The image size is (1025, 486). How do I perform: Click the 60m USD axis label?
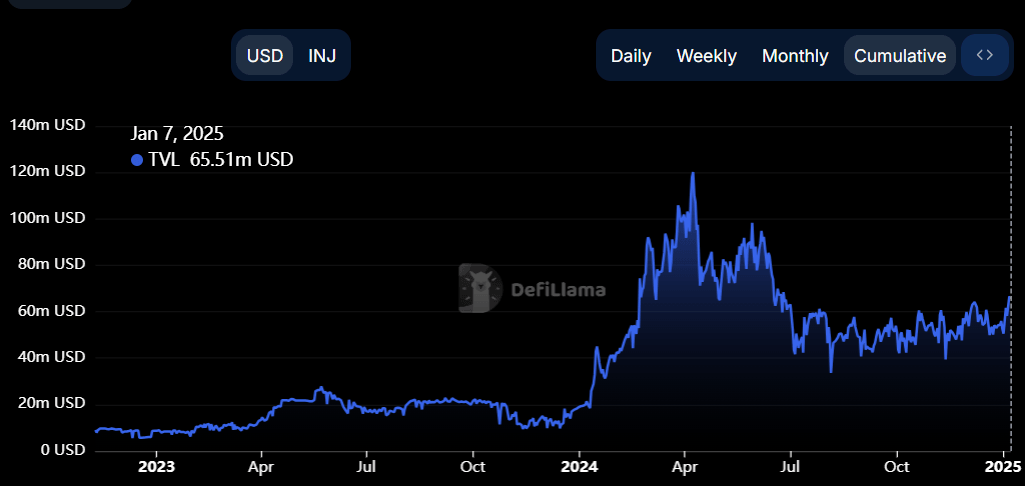click(x=51, y=310)
